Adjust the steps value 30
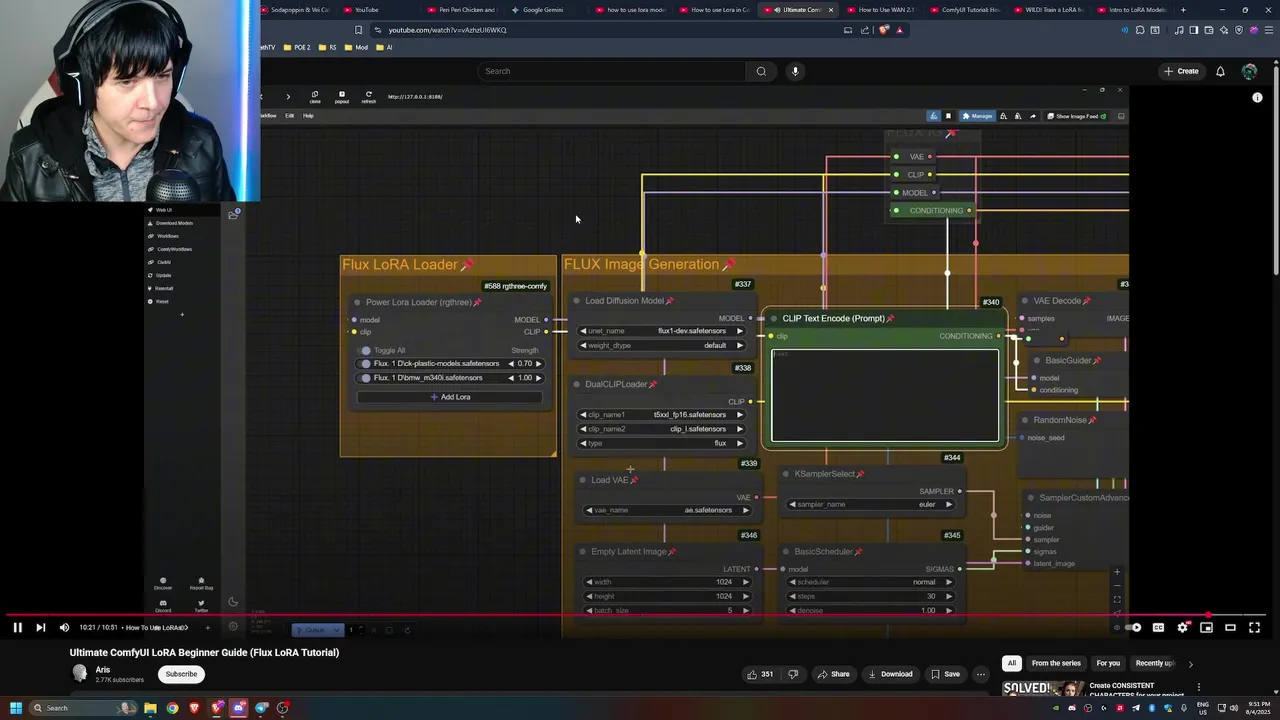The width and height of the screenshot is (1280, 720). 871,596
